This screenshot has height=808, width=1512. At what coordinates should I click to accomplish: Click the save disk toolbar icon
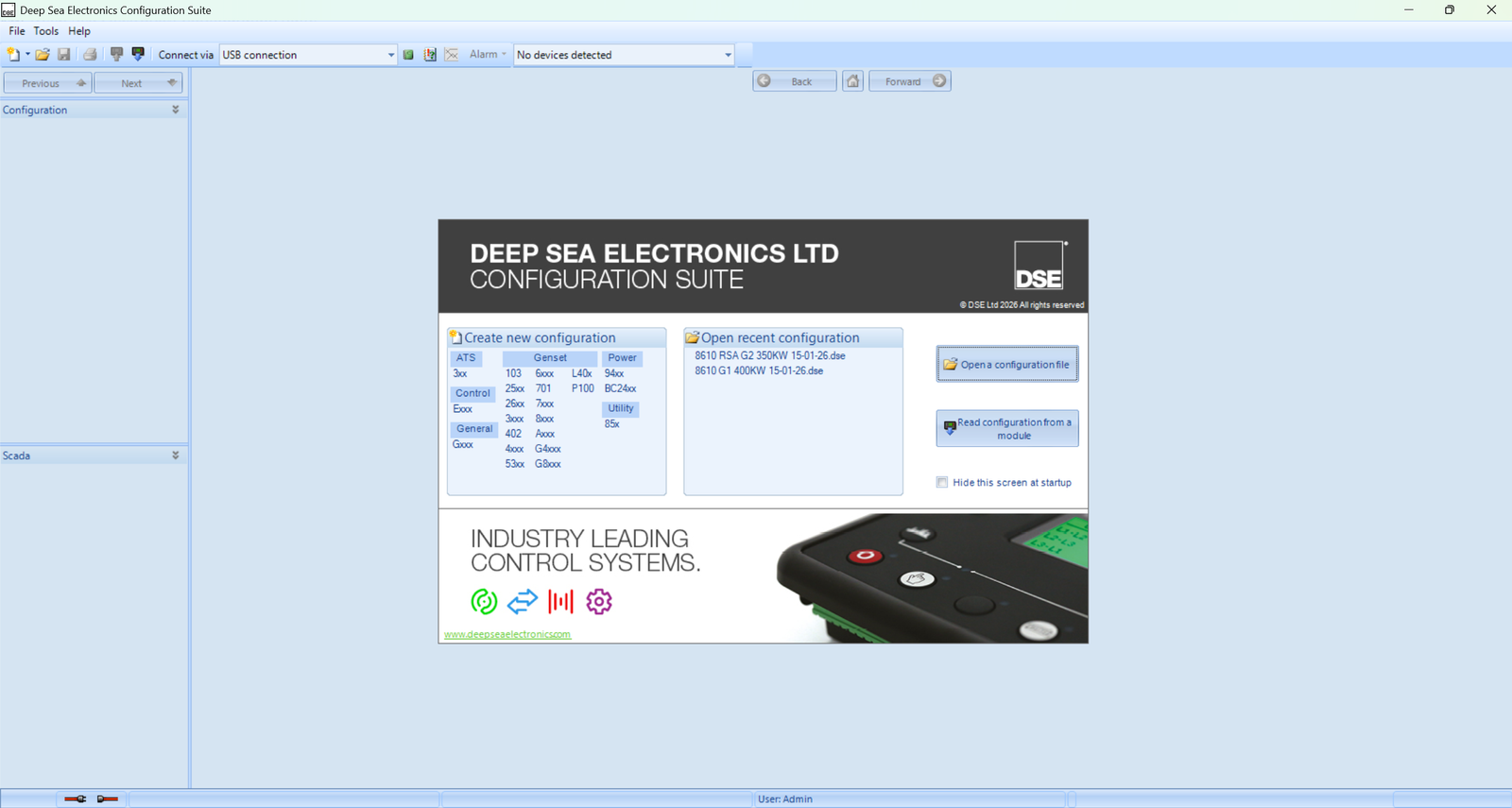coord(64,55)
